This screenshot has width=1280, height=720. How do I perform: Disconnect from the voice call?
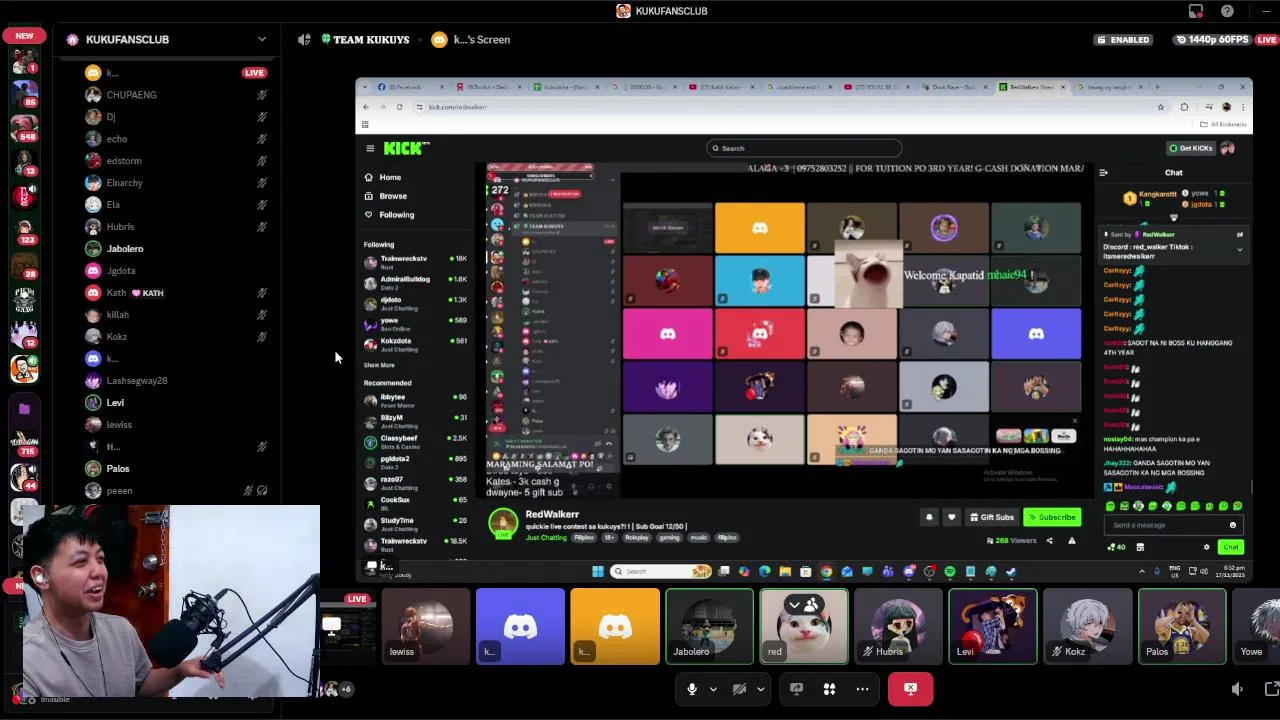[x=910, y=689]
